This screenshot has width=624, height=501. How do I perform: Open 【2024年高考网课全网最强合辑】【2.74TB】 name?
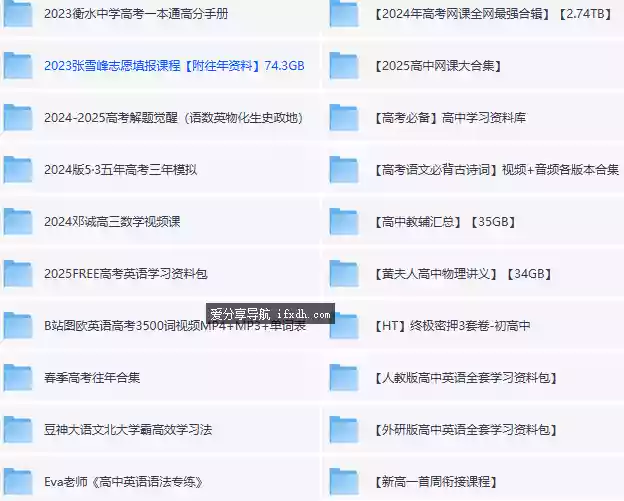coord(493,14)
